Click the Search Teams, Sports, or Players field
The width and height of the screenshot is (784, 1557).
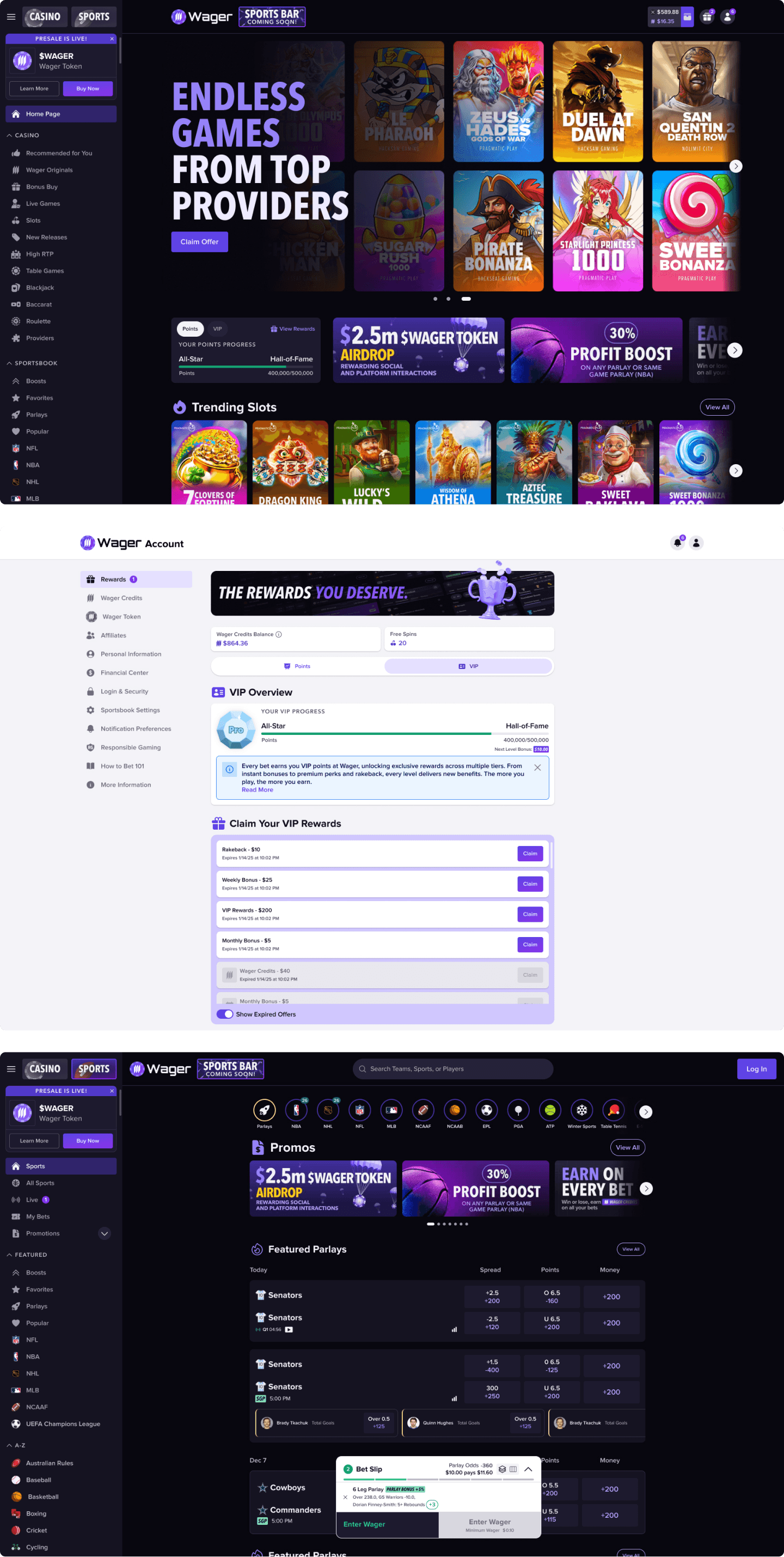[x=452, y=1069]
